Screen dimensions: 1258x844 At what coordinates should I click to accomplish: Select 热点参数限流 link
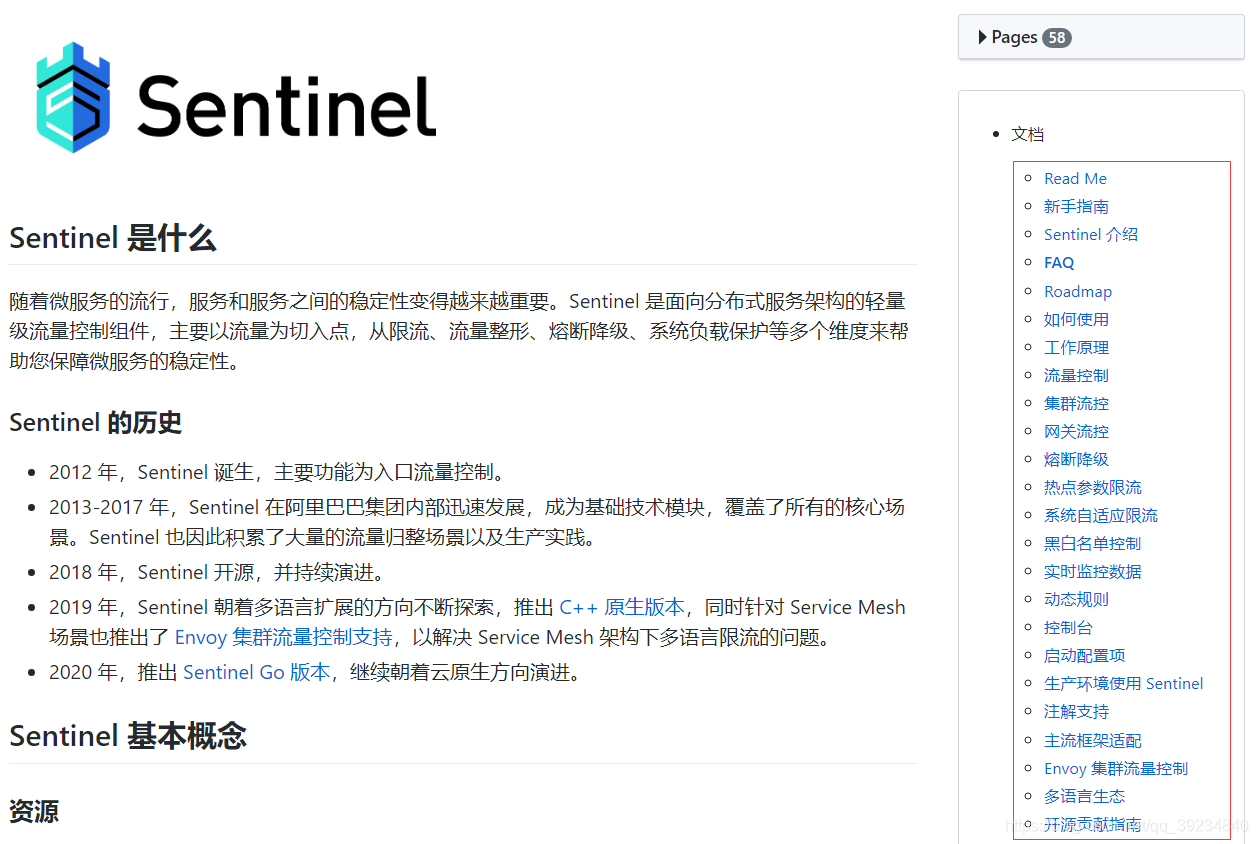coord(1093,487)
